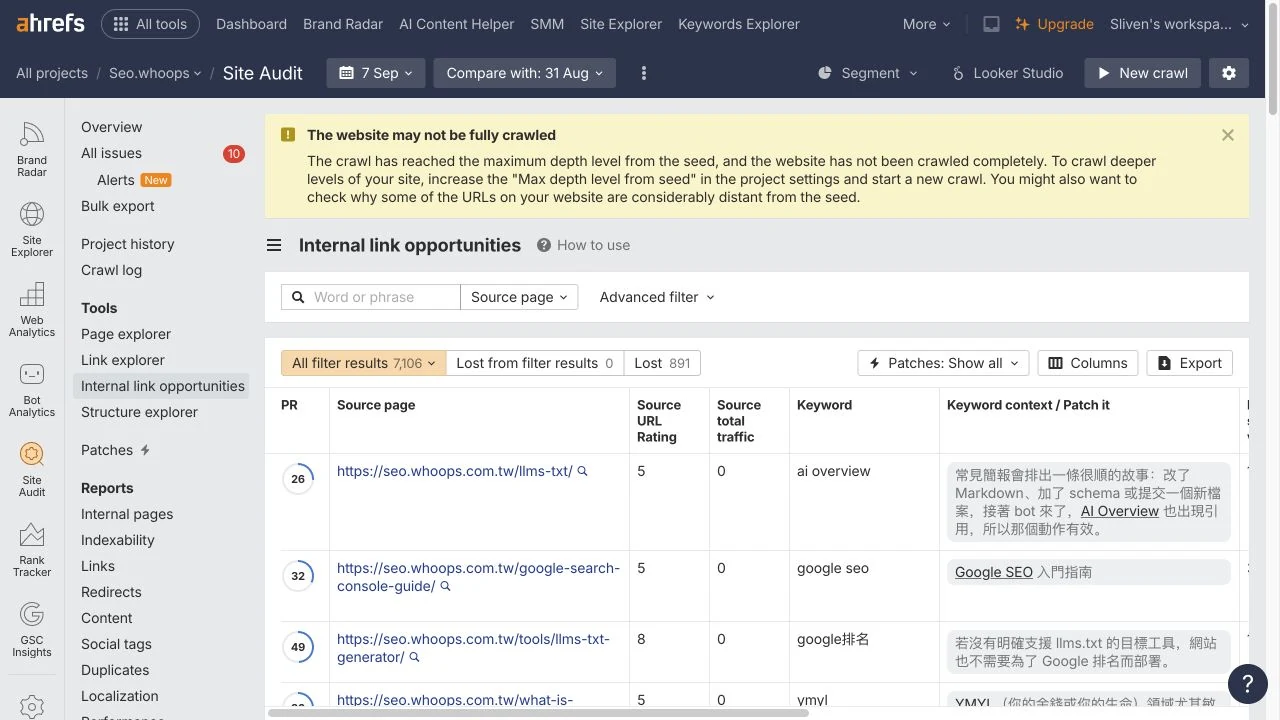Open the Indexability report
This screenshot has width=1280, height=720.
click(x=118, y=540)
